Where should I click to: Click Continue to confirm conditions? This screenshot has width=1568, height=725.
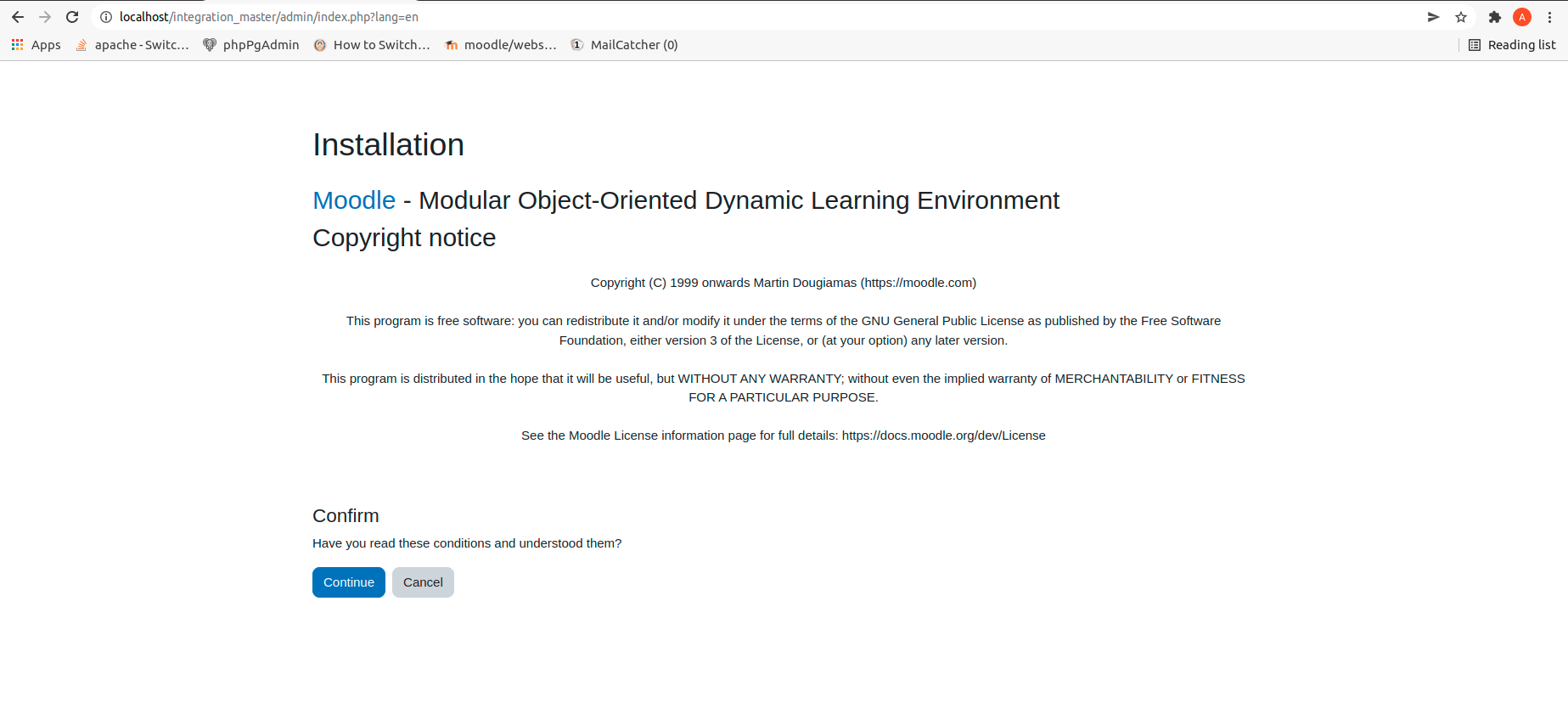coord(349,582)
